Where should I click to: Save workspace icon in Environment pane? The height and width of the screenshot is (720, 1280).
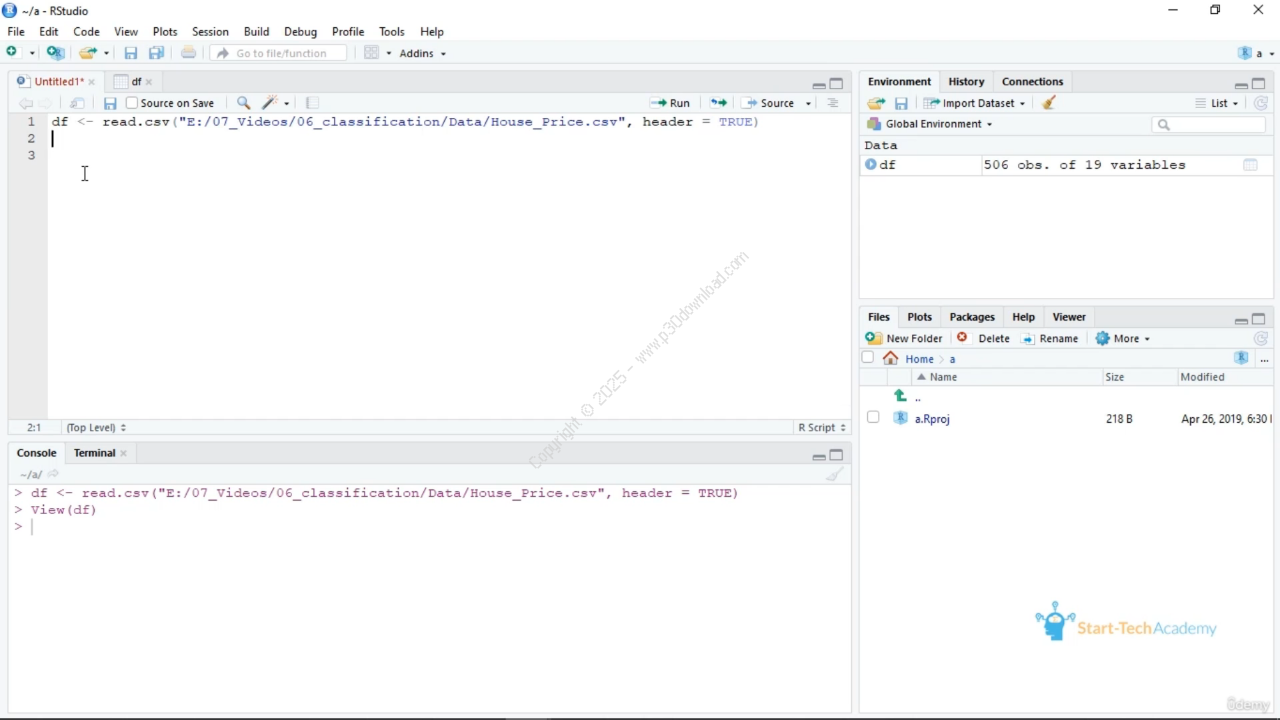click(901, 103)
